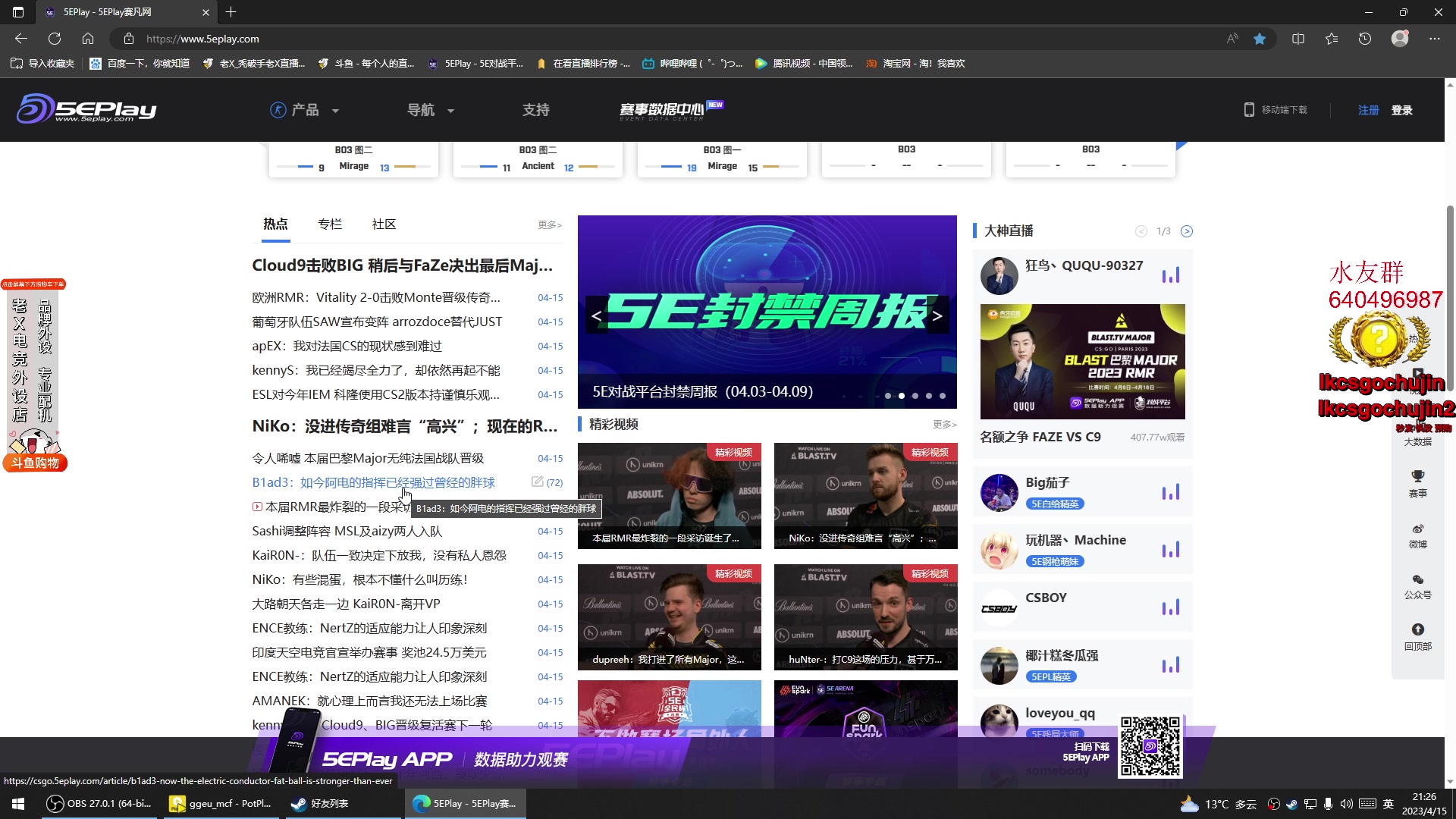Open apEX 我对法国CS的现状 article
The image size is (1456, 819).
click(347, 346)
